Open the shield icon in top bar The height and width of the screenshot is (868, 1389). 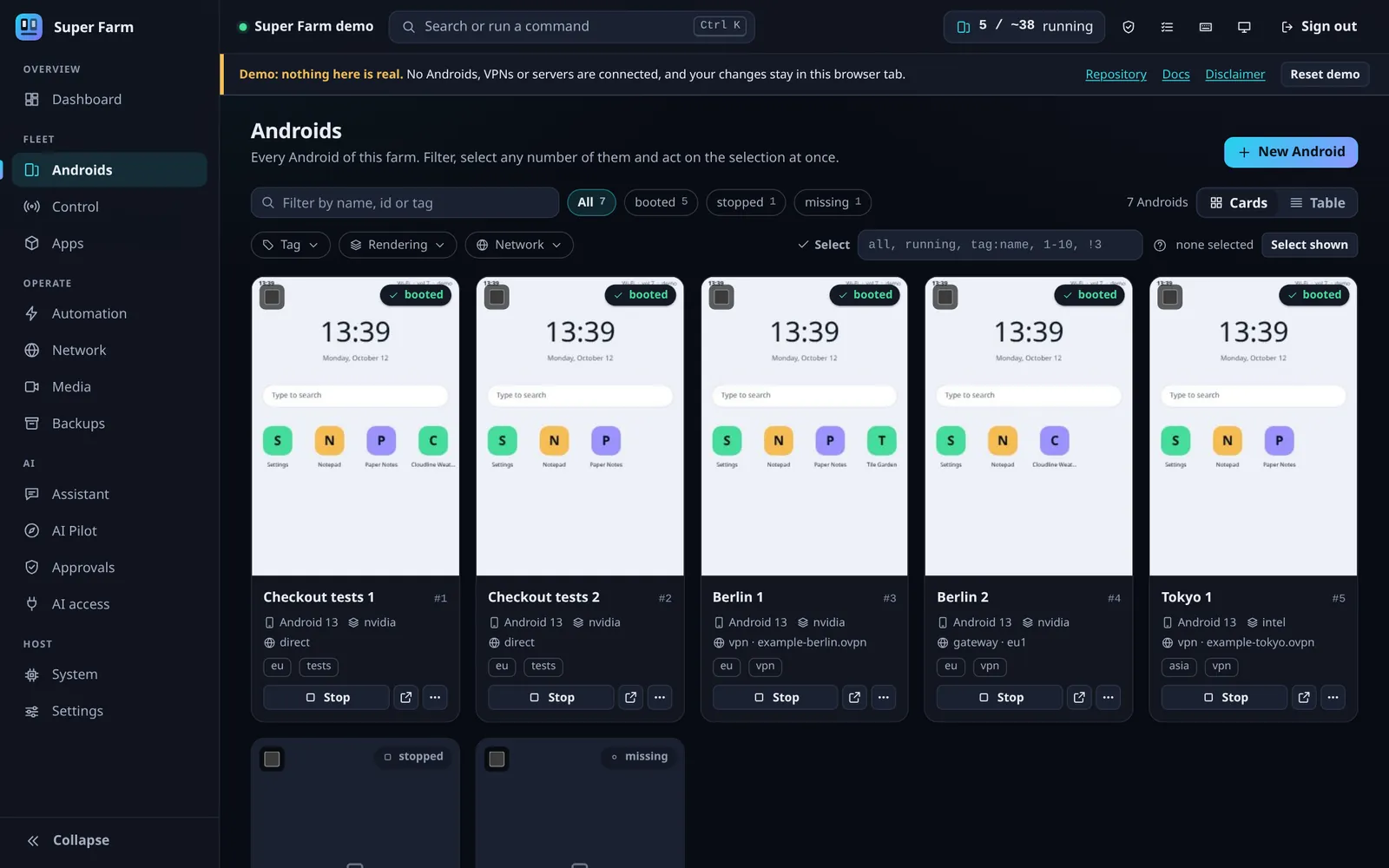1129,27
